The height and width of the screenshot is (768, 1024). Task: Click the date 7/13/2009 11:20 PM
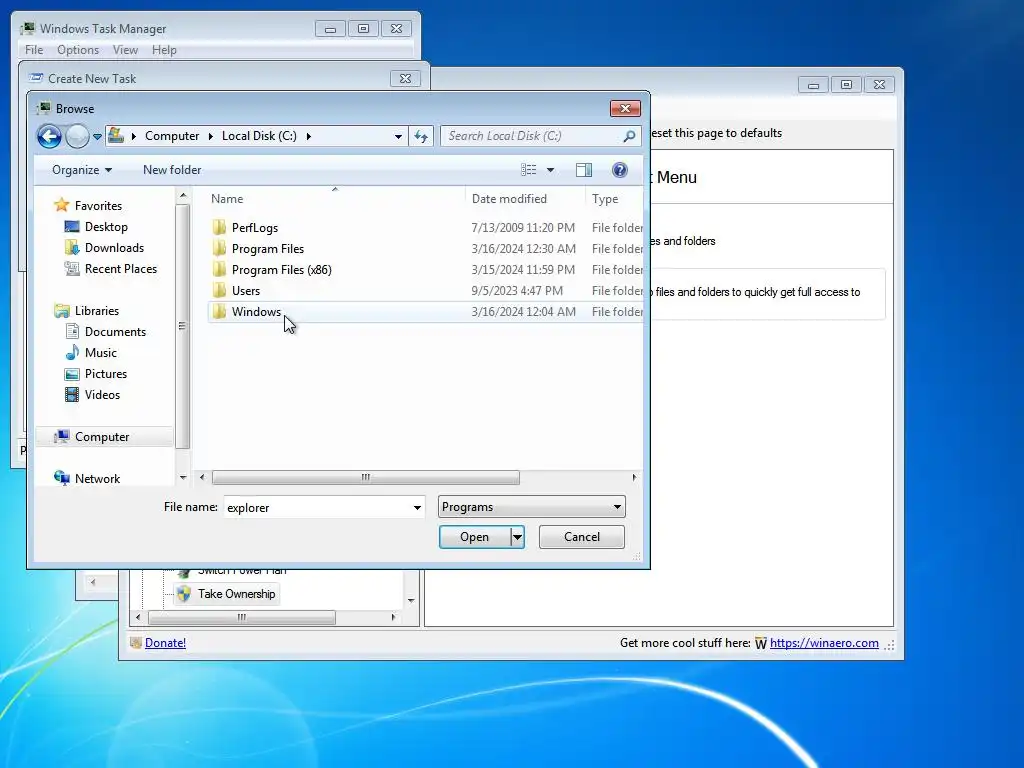(523, 228)
